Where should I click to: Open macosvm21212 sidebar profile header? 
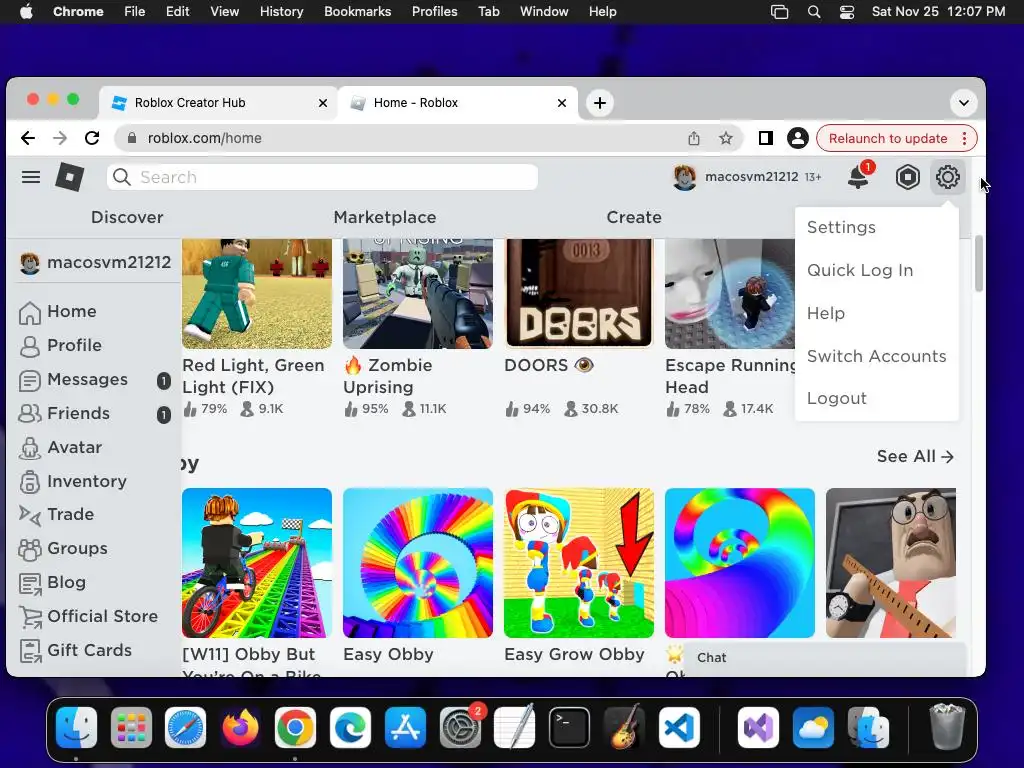(95, 263)
